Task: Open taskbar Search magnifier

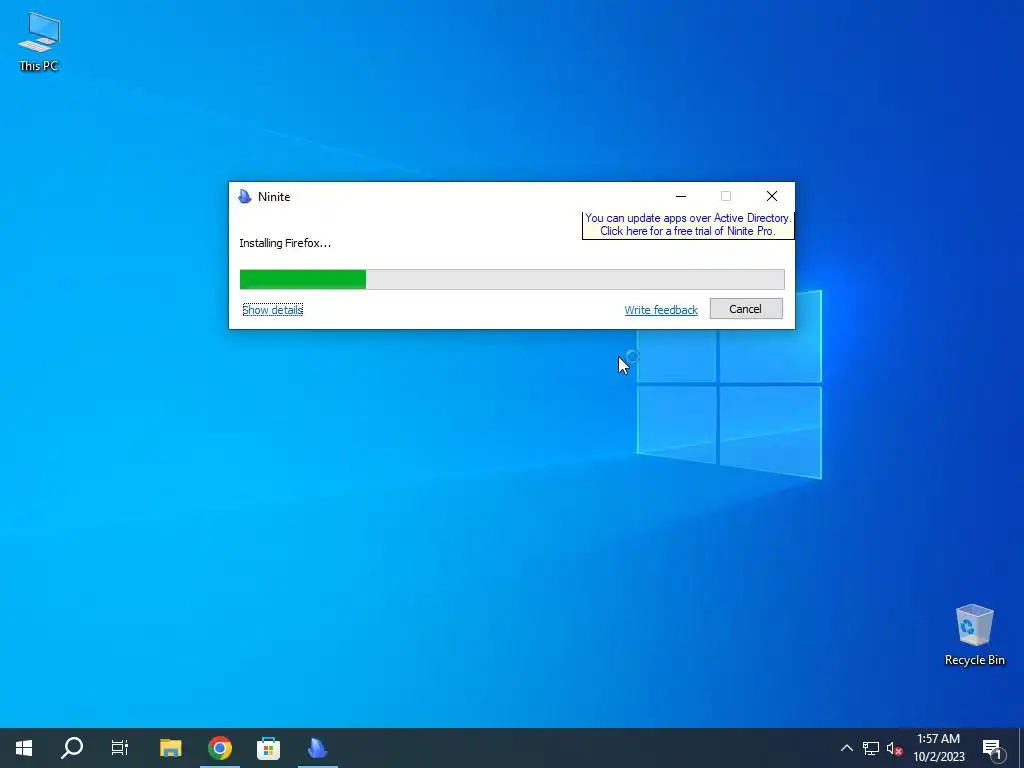Action: 72,748
